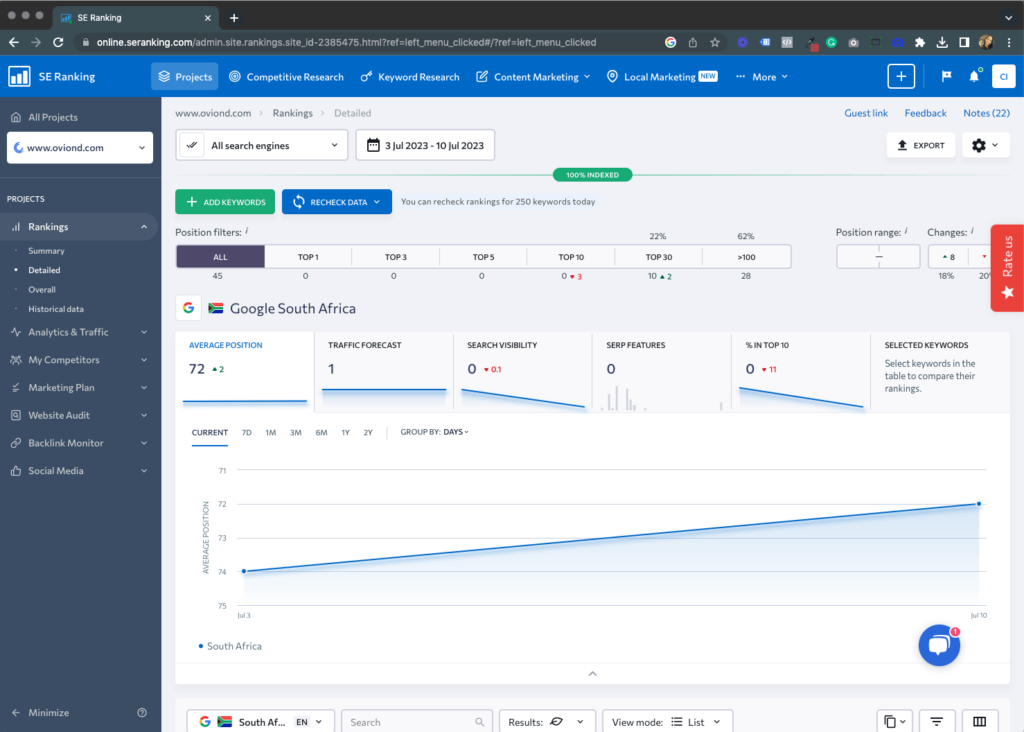Open the notifications bell
Screen dimensions: 1024x732
pos(974,76)
